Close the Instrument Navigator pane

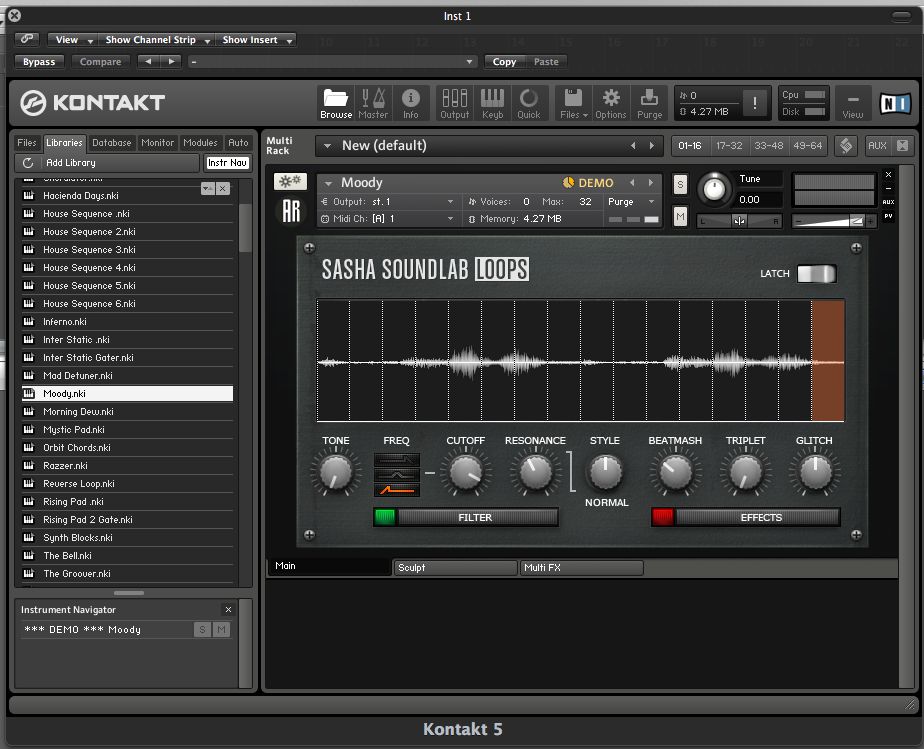coord(228,609)
